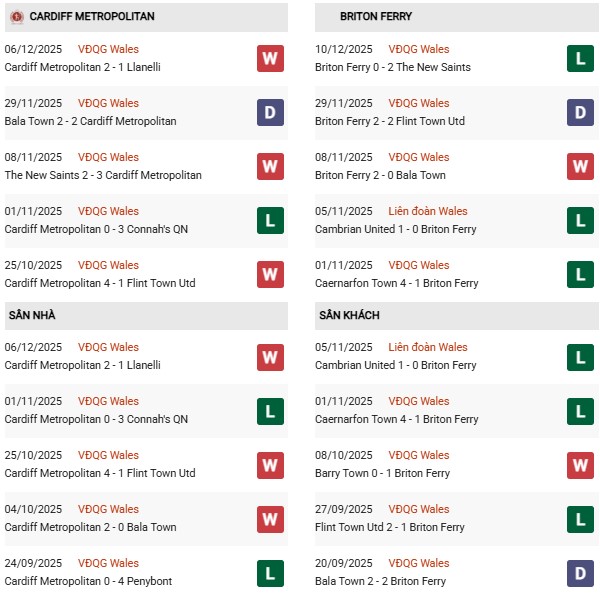
Task: Click W badge for Briton Ferry 2-0 Bala Town
Action: pyautogui.click(x=580, y=166)
